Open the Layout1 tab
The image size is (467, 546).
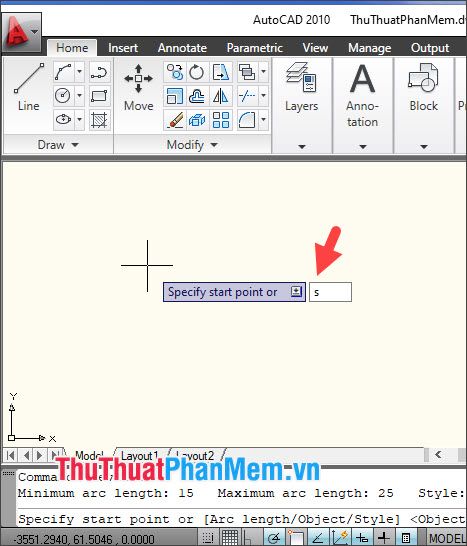(139, 455)
